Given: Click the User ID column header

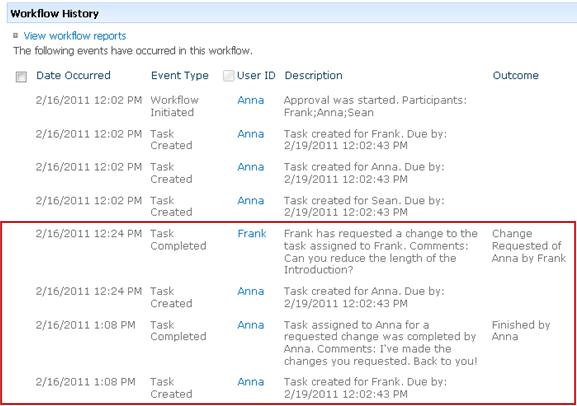Looking at the screenshot, I should click(x=256, y=75).
